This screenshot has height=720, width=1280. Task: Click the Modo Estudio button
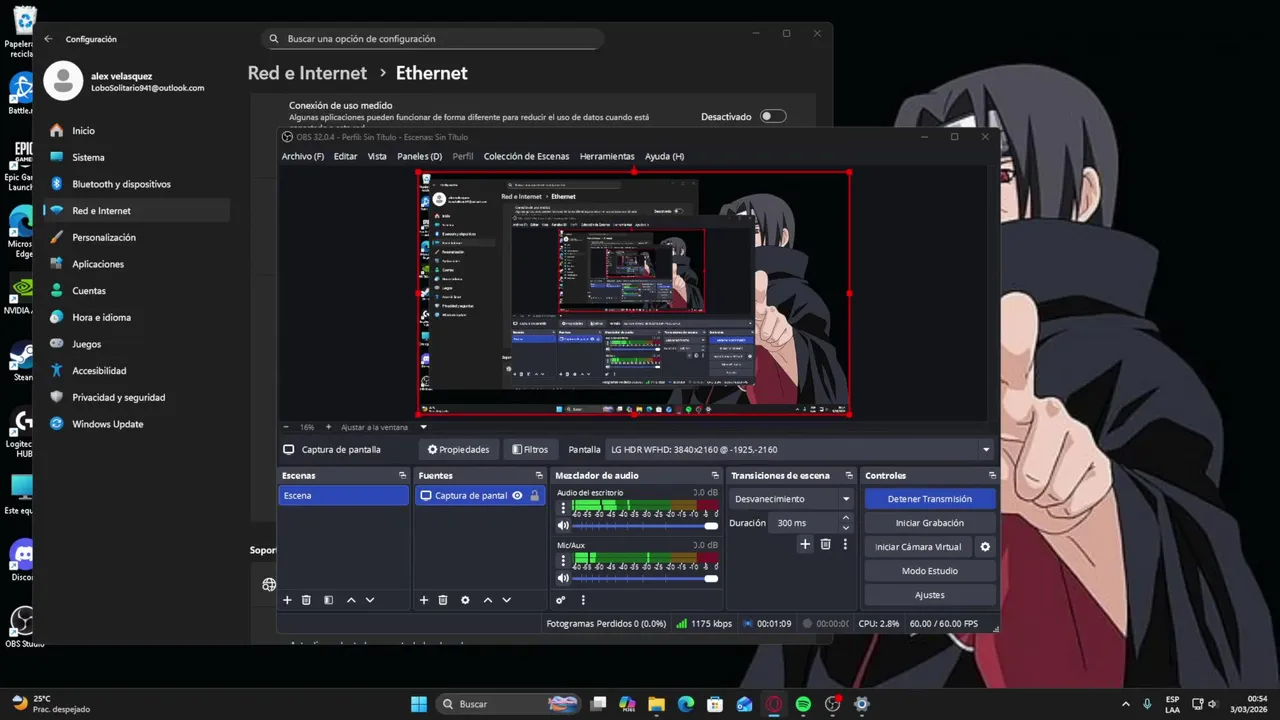[x=930, y=571]
